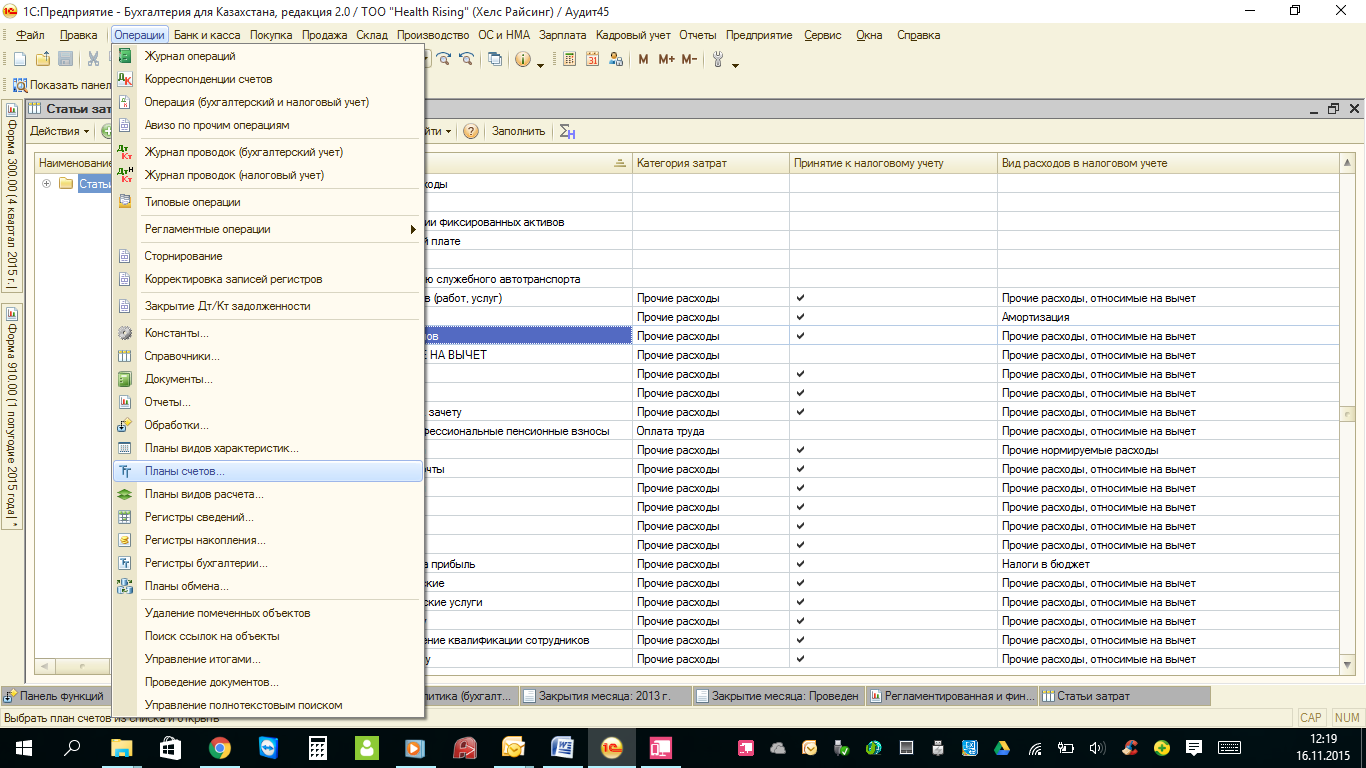1366x768 pixels.
Task: Click the Windows list toolbar icon
Action: click(495, 59)
